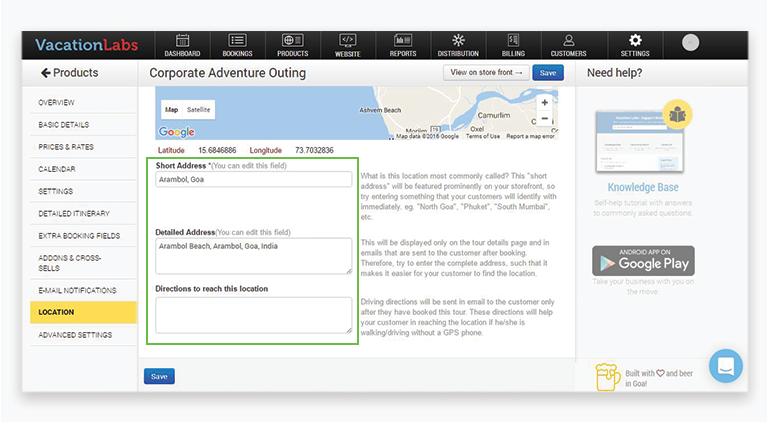Expand the View on store front dropdown
Screen dimensions: 768x422
pos(486,73)
